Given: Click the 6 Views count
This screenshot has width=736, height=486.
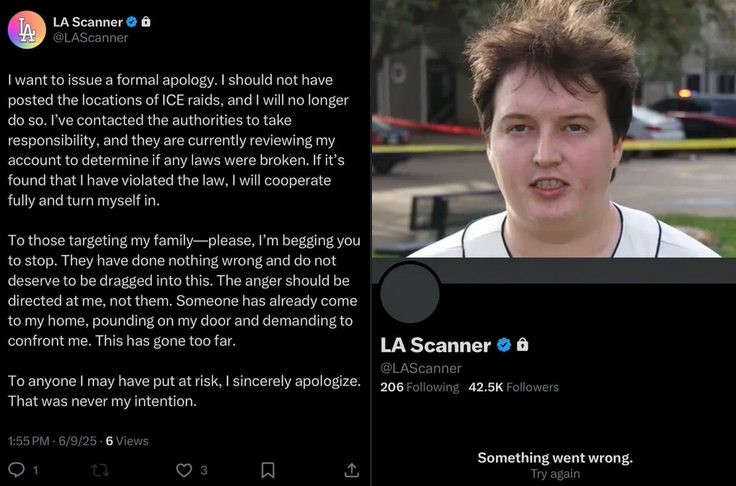Looking at the screenshot, I should pos(127,441).
